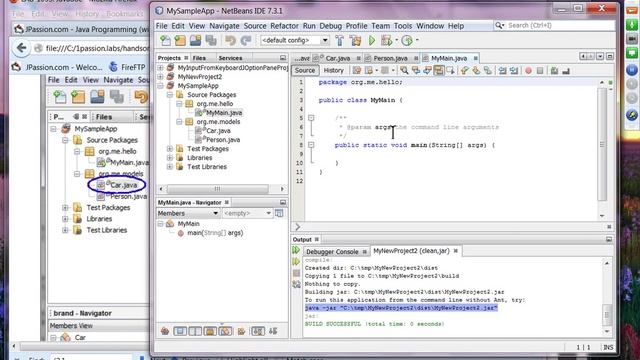Toggle the Highlight Search editor toolbar button
The height and width of the screenshot is (360, 640).
[439, 71]
